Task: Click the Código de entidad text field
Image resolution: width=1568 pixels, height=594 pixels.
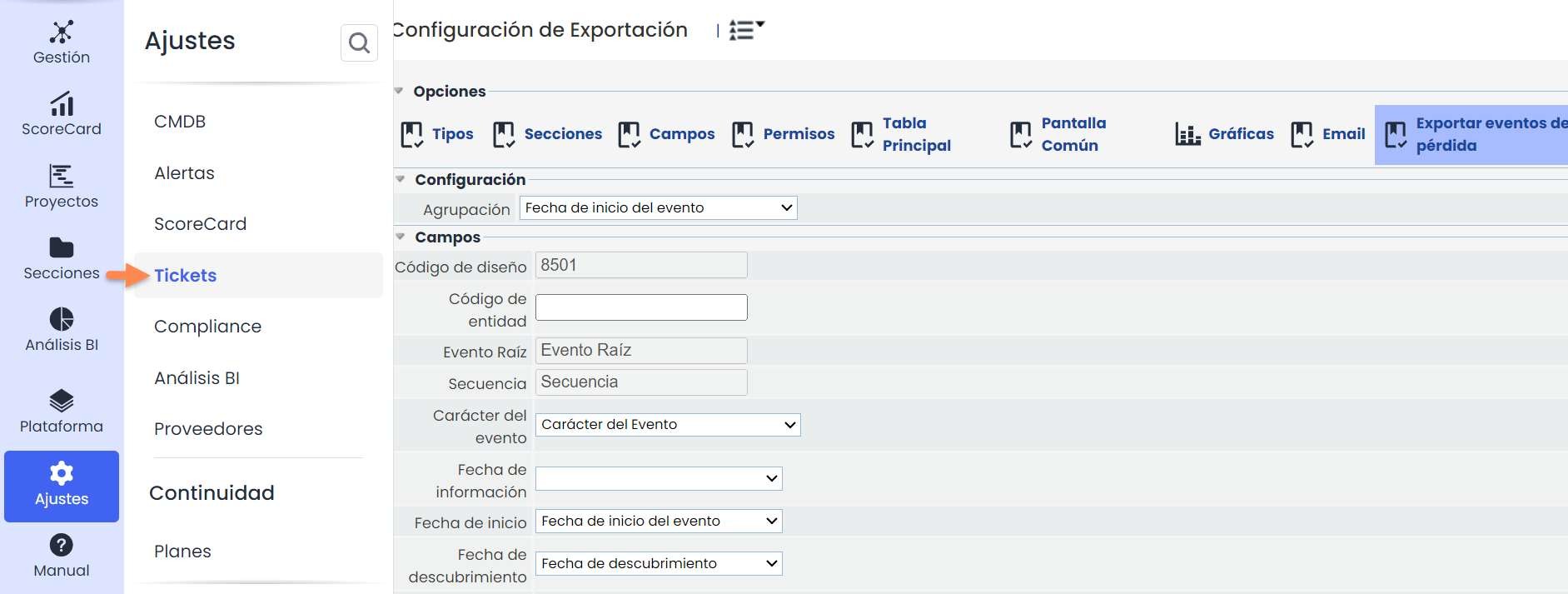Action: pos(641,307)
